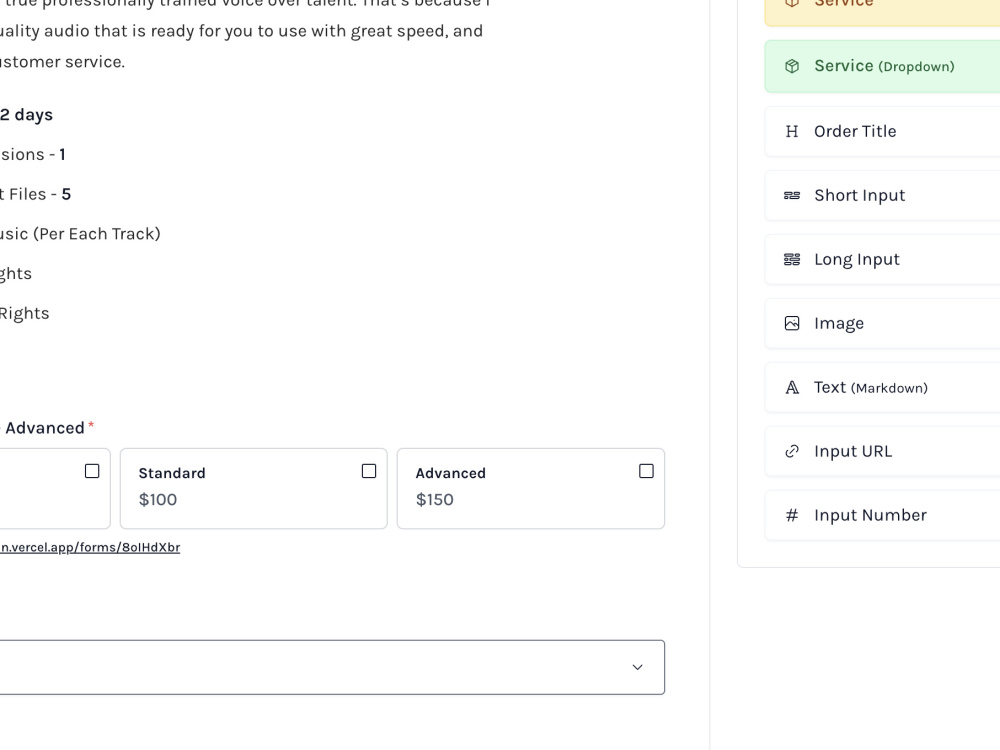Tick the checkbox on the leftmost package card
The width and height of the screenshot is (1000, 750).
pyautogui.click(x=92, y=470)
